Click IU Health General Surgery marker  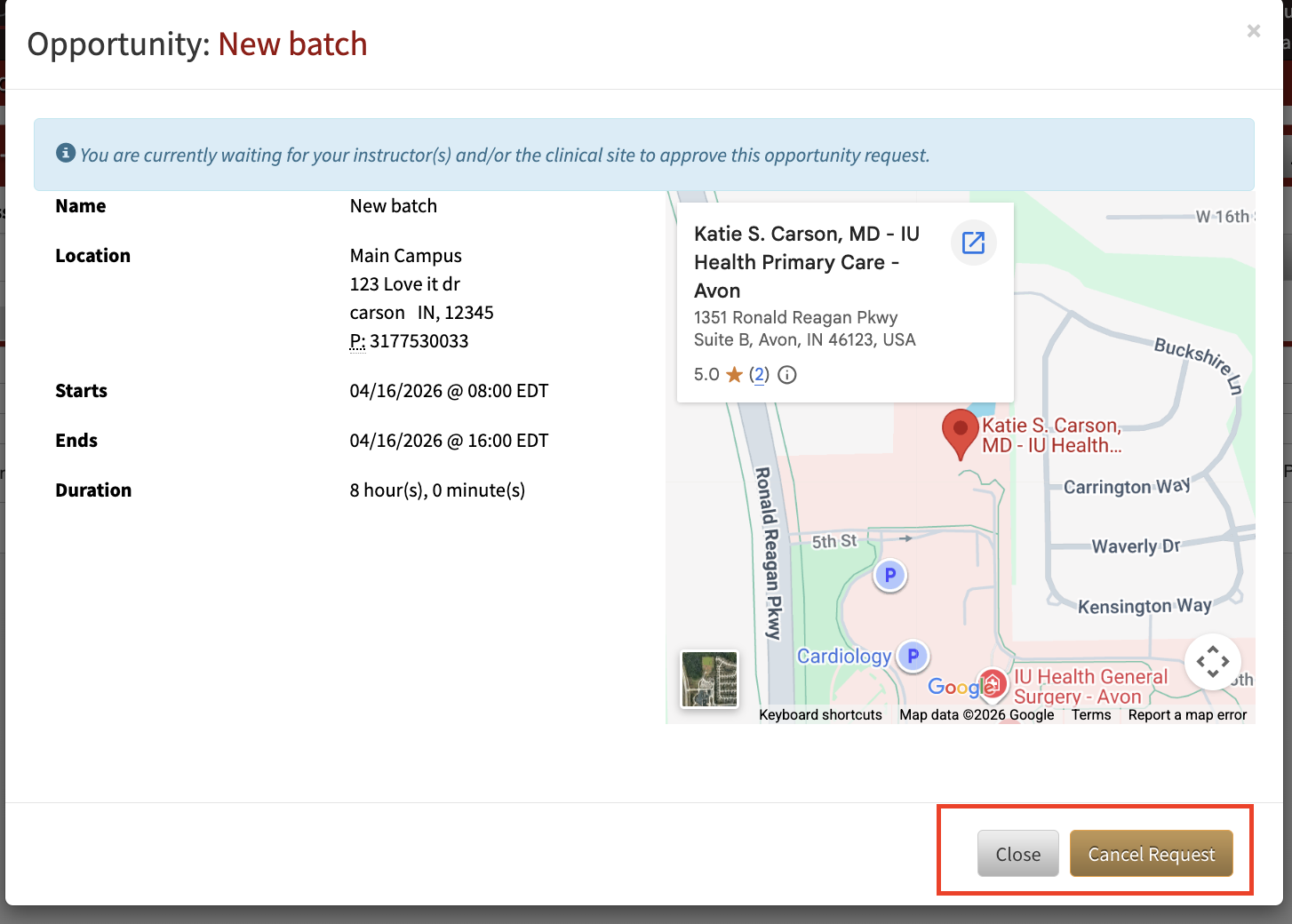[x=993, y=684]
